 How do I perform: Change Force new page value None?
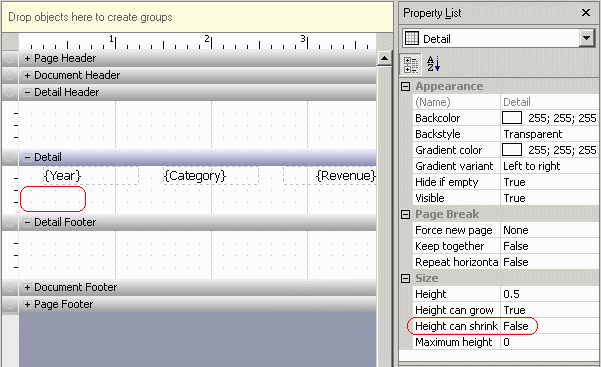coord(549,230)
